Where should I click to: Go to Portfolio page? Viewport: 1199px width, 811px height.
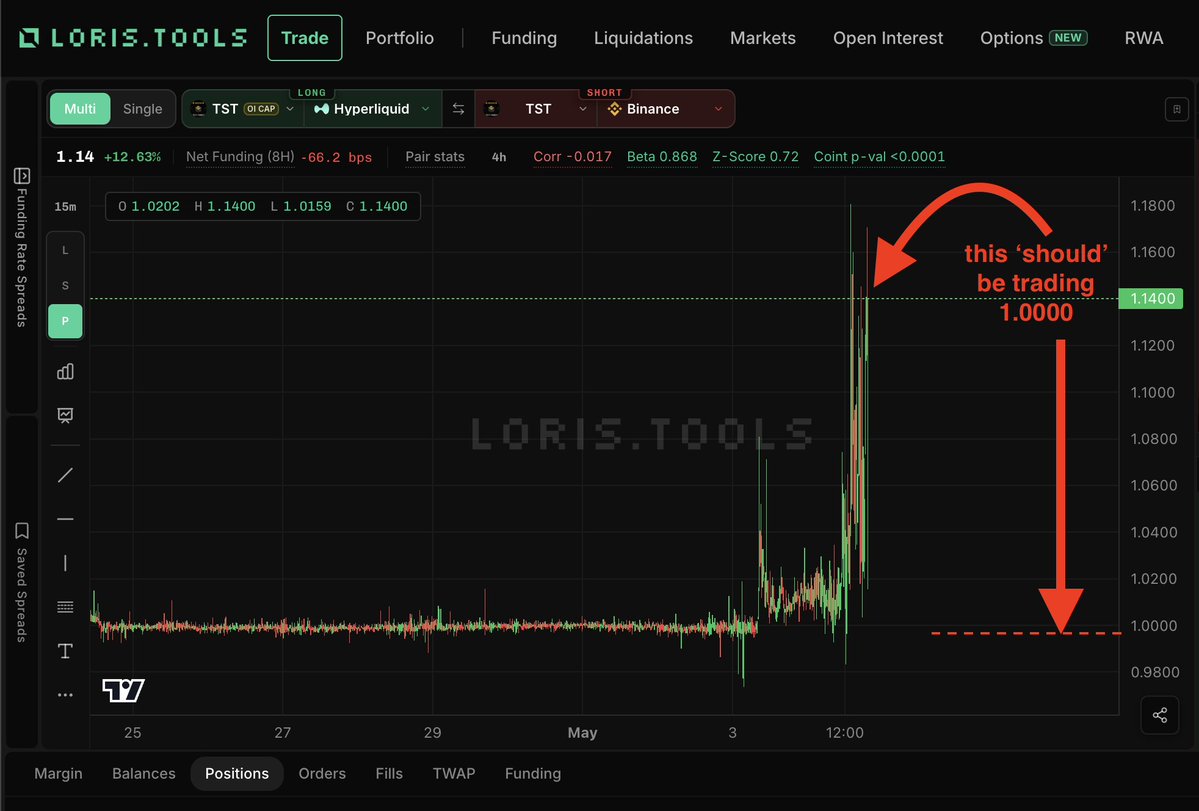(399, 37)
